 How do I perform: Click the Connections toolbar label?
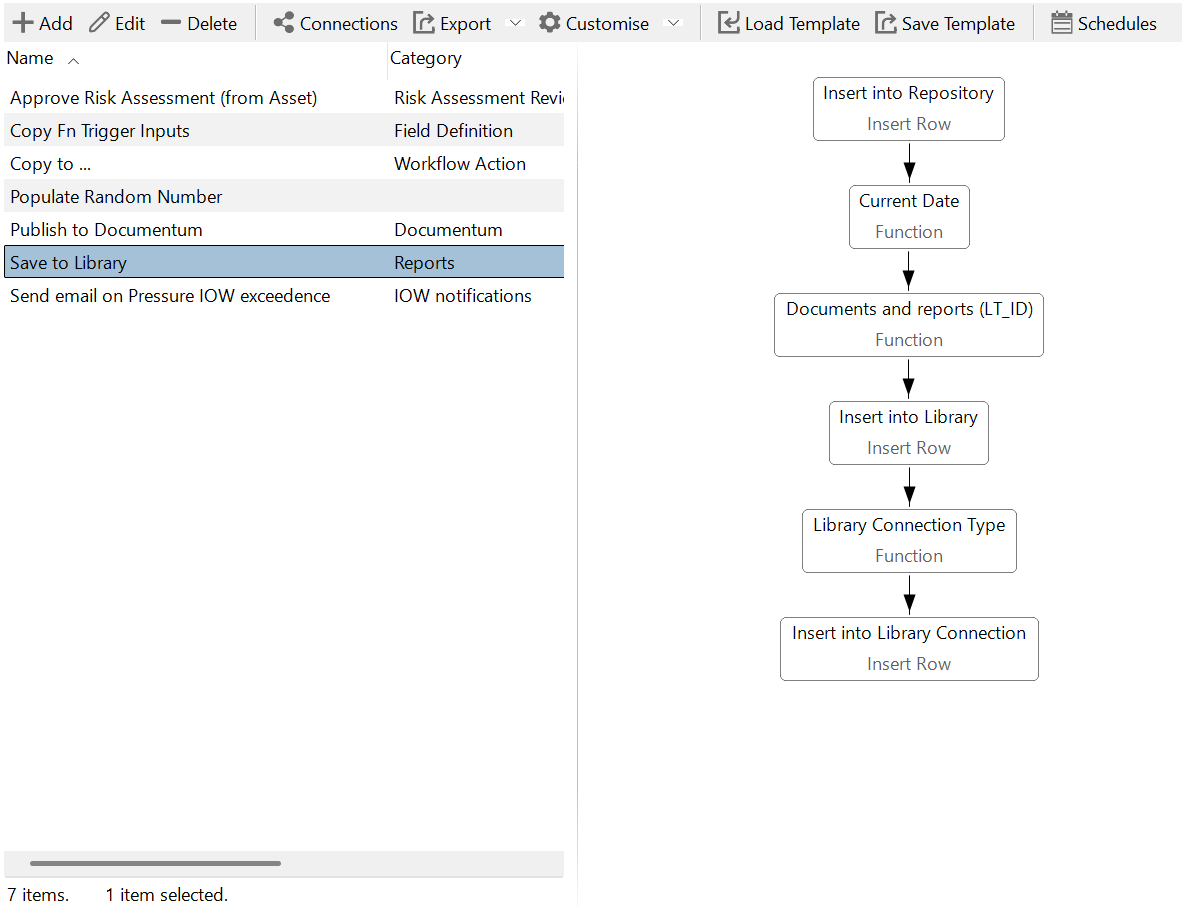(x=348, y=23)
